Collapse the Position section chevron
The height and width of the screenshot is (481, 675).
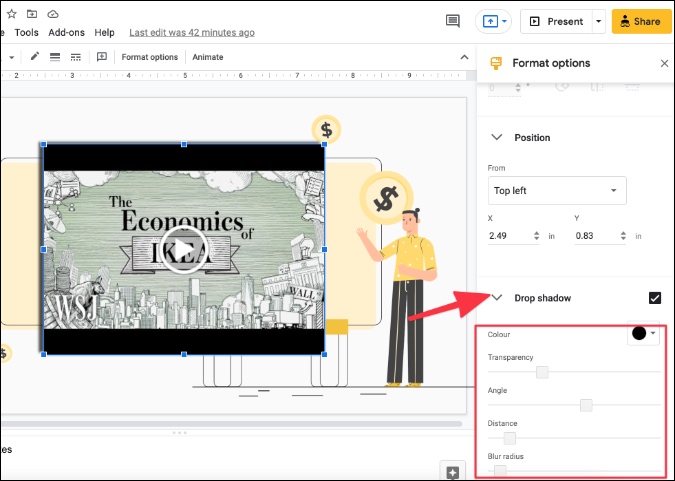click(x=497, y=137)
